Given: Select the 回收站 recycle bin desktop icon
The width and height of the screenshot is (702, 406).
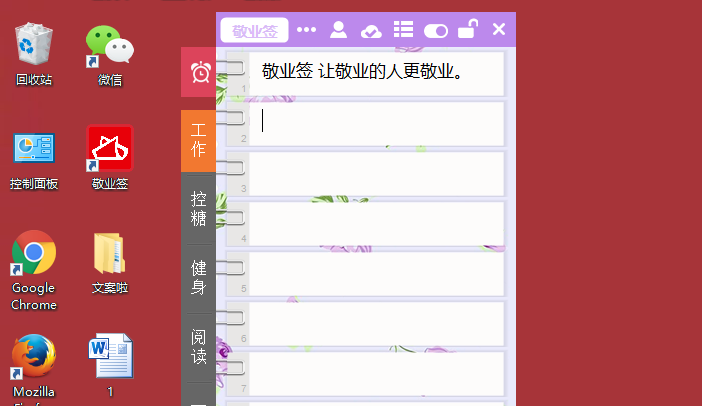Looking at the screenshot, I should coord(34,54).
